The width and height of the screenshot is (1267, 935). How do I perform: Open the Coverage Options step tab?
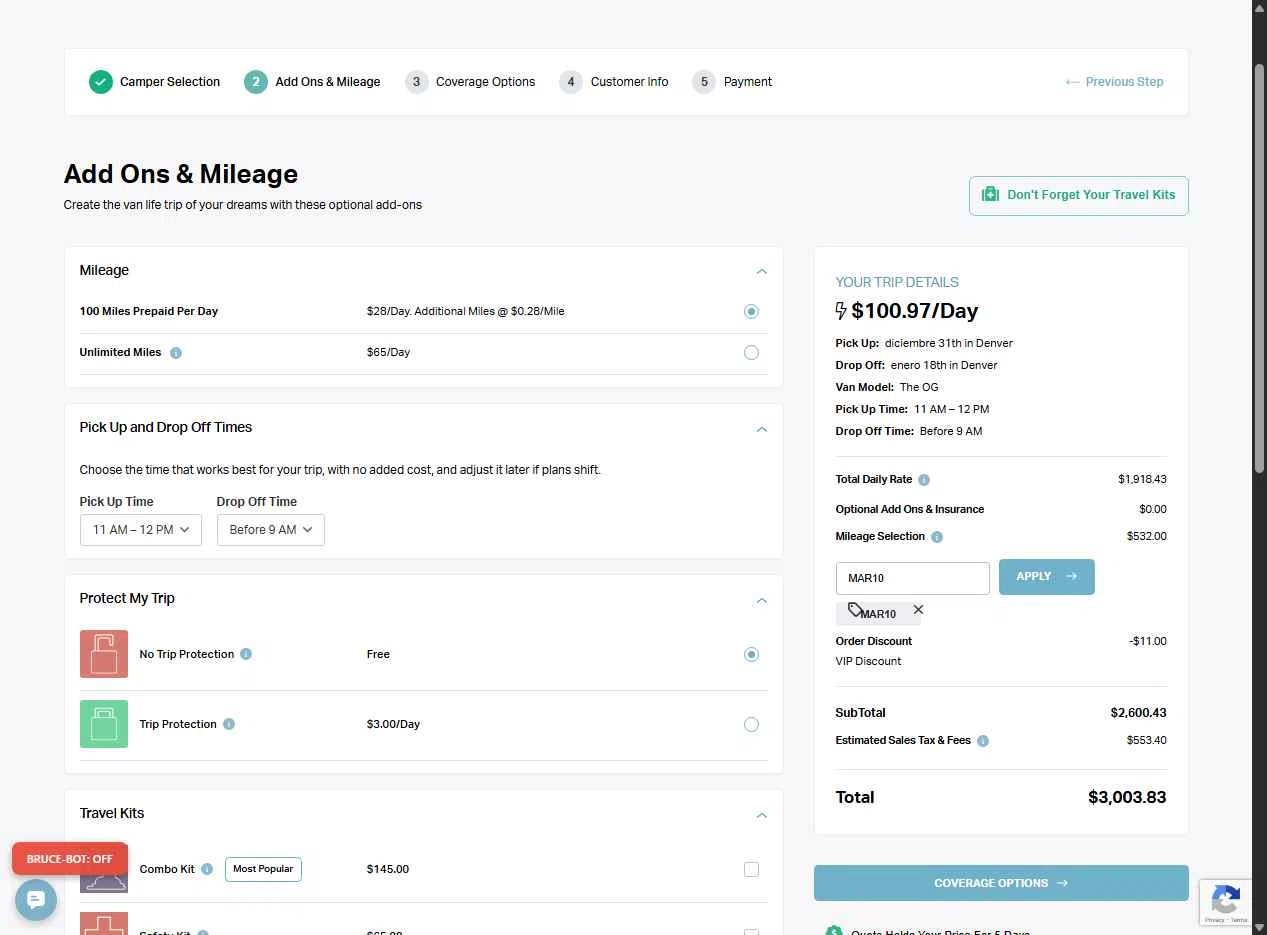[470, 82]
